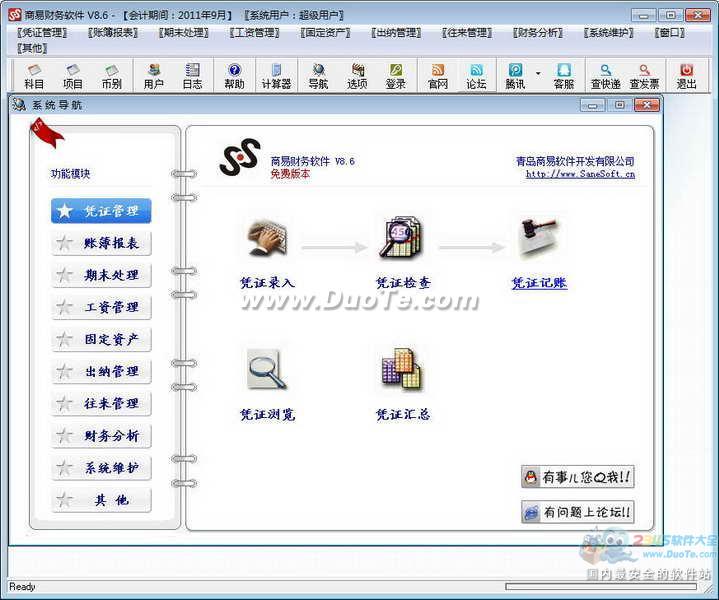
Task: Minimize the 系统导航 inner window
Action: [x=592, y=106]
